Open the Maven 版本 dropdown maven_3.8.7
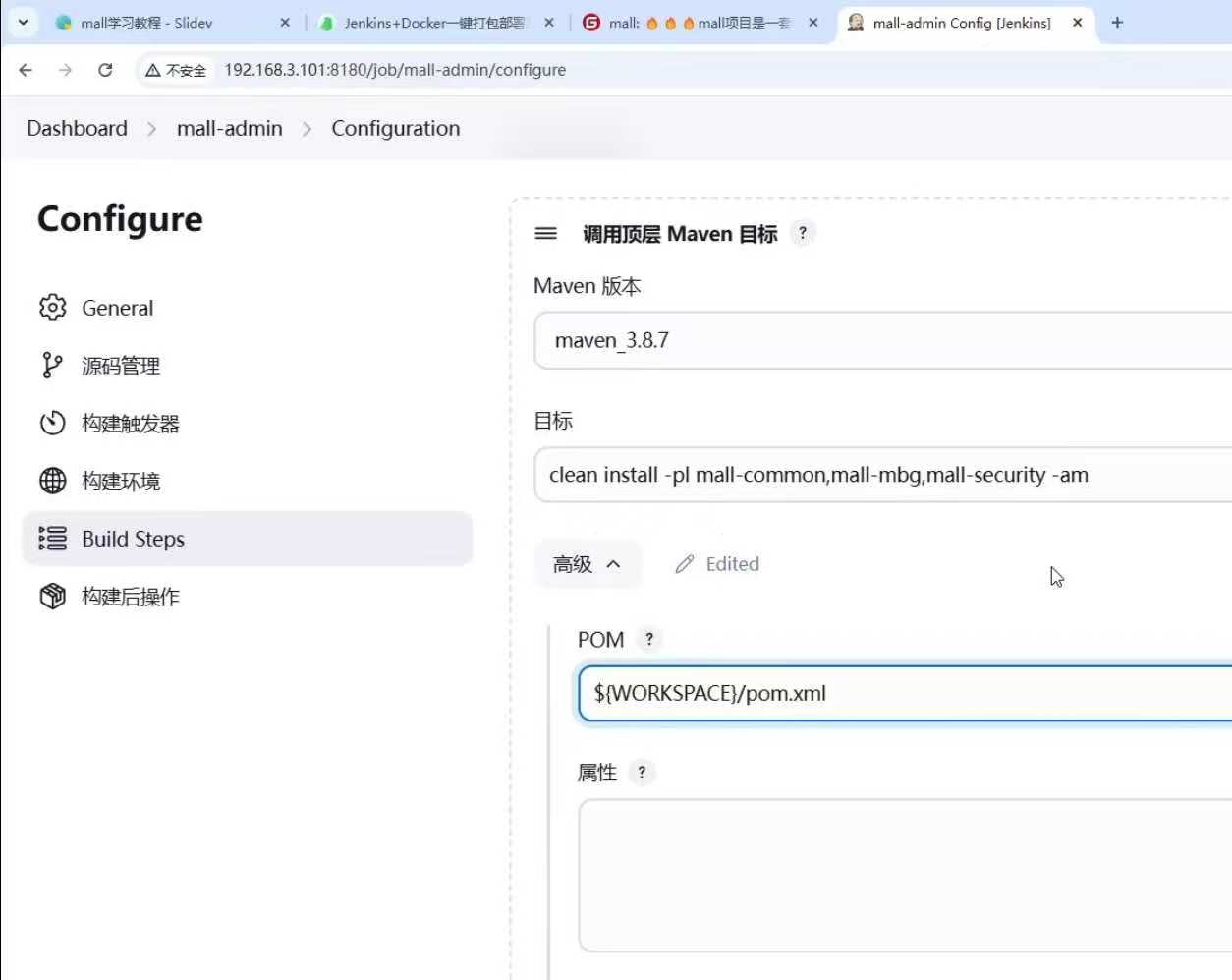1232x980 pixels. 882,340
